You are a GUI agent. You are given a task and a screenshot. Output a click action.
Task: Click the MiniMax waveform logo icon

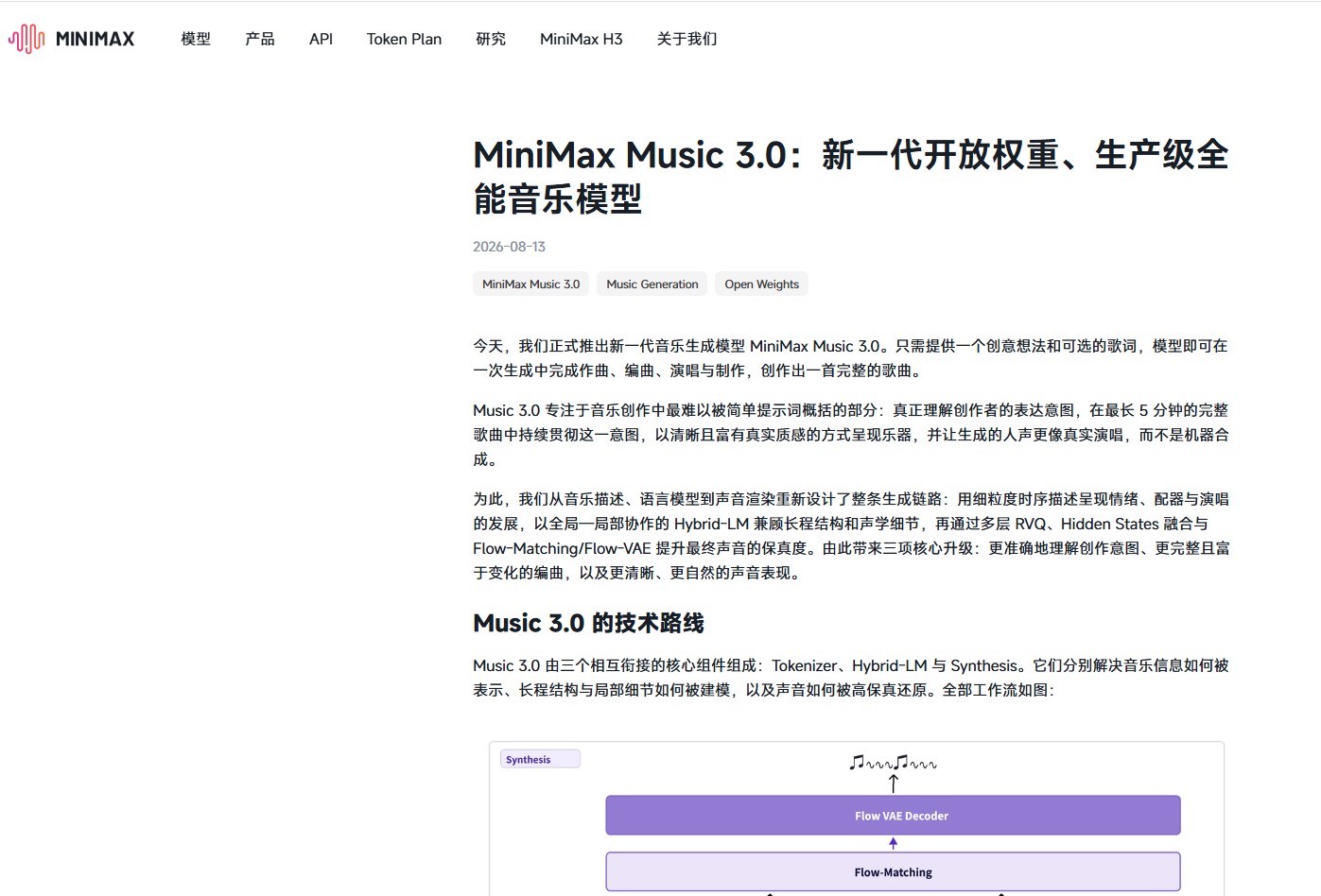pyautogui.click(x=26, y=39)
